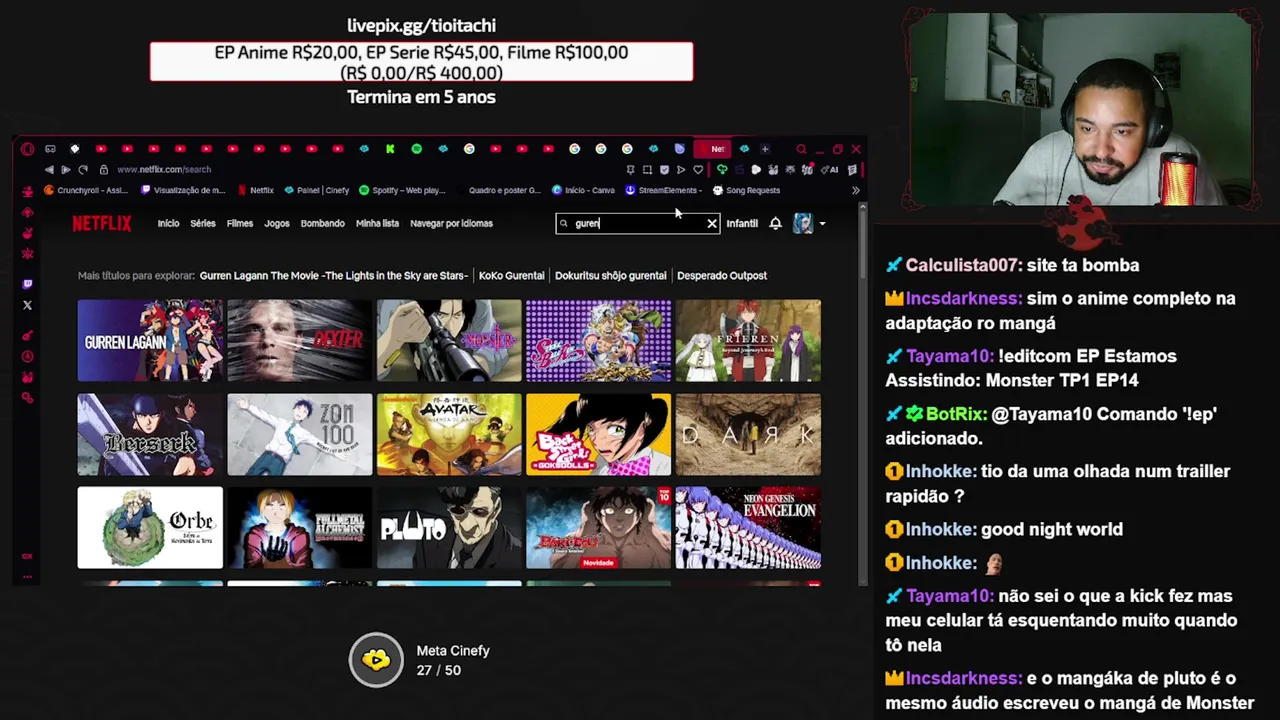Open the X (Twitter) sidebar panel
Image resolution: width=1280 pixels, height=720 pixels.
(x=27, y=305)
